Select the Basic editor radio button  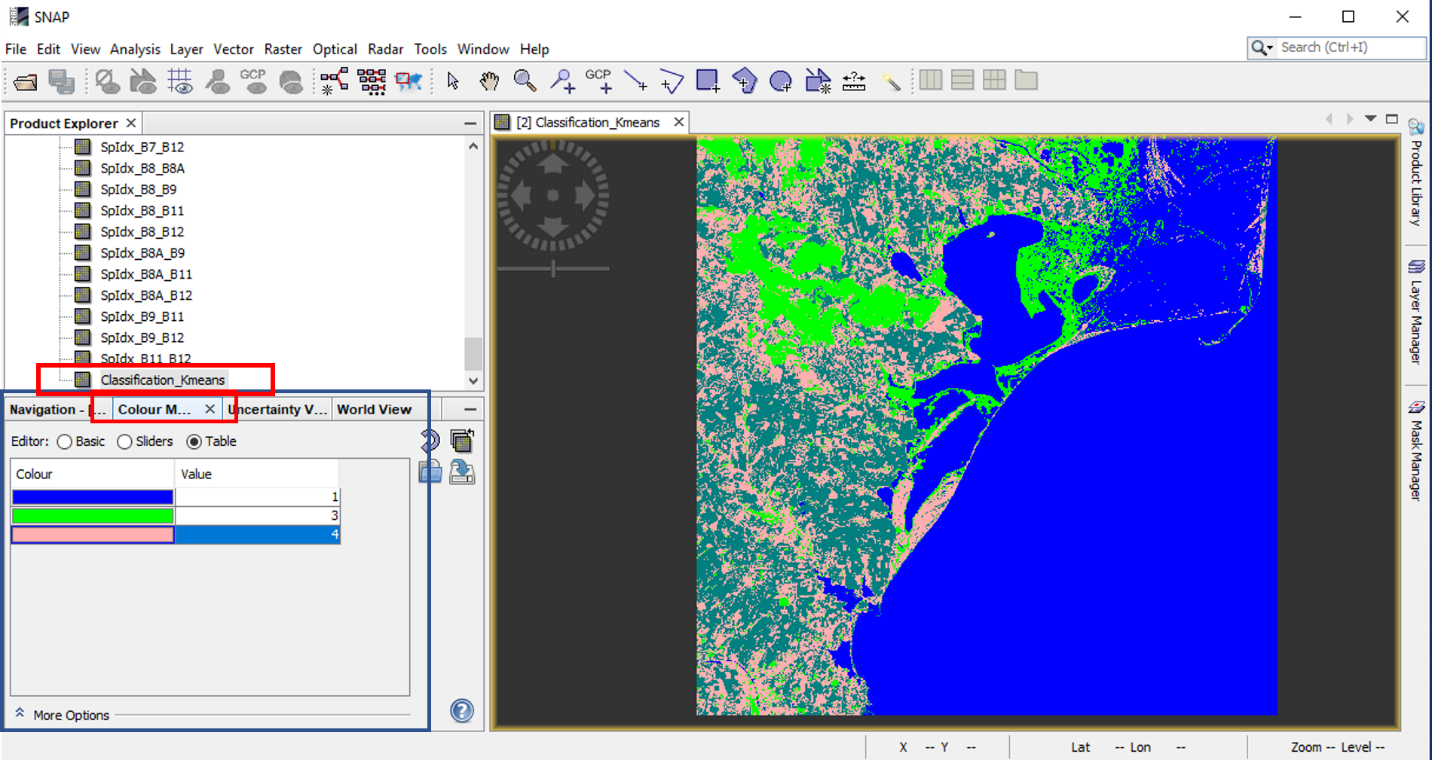click(65, 441)
